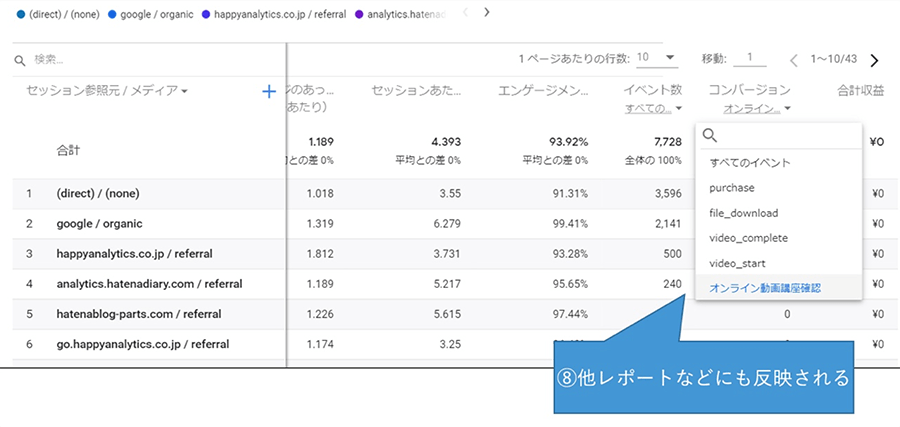Open the コンバージョン オンライン... filter dropdown
900x427 pixels.
[x=757, y=108]
